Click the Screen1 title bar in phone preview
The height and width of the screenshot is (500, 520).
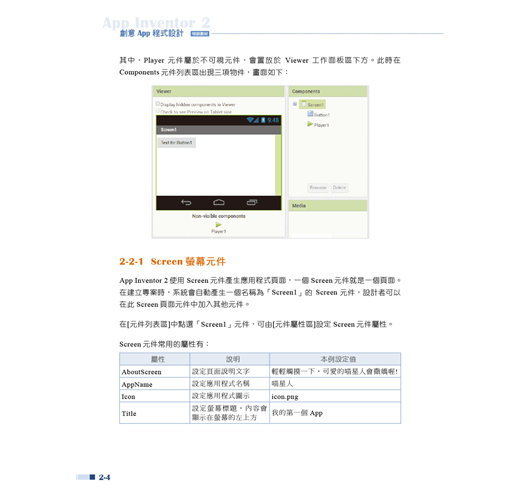tap(219, 130)
